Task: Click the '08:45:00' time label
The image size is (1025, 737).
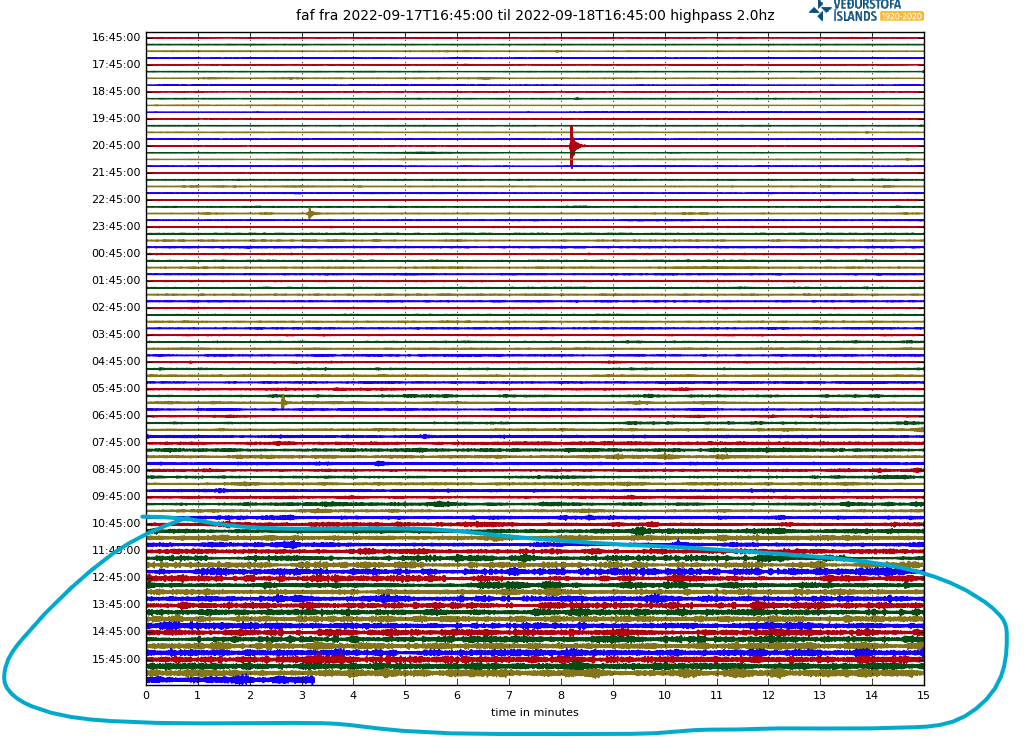Action: coord(116,469)
